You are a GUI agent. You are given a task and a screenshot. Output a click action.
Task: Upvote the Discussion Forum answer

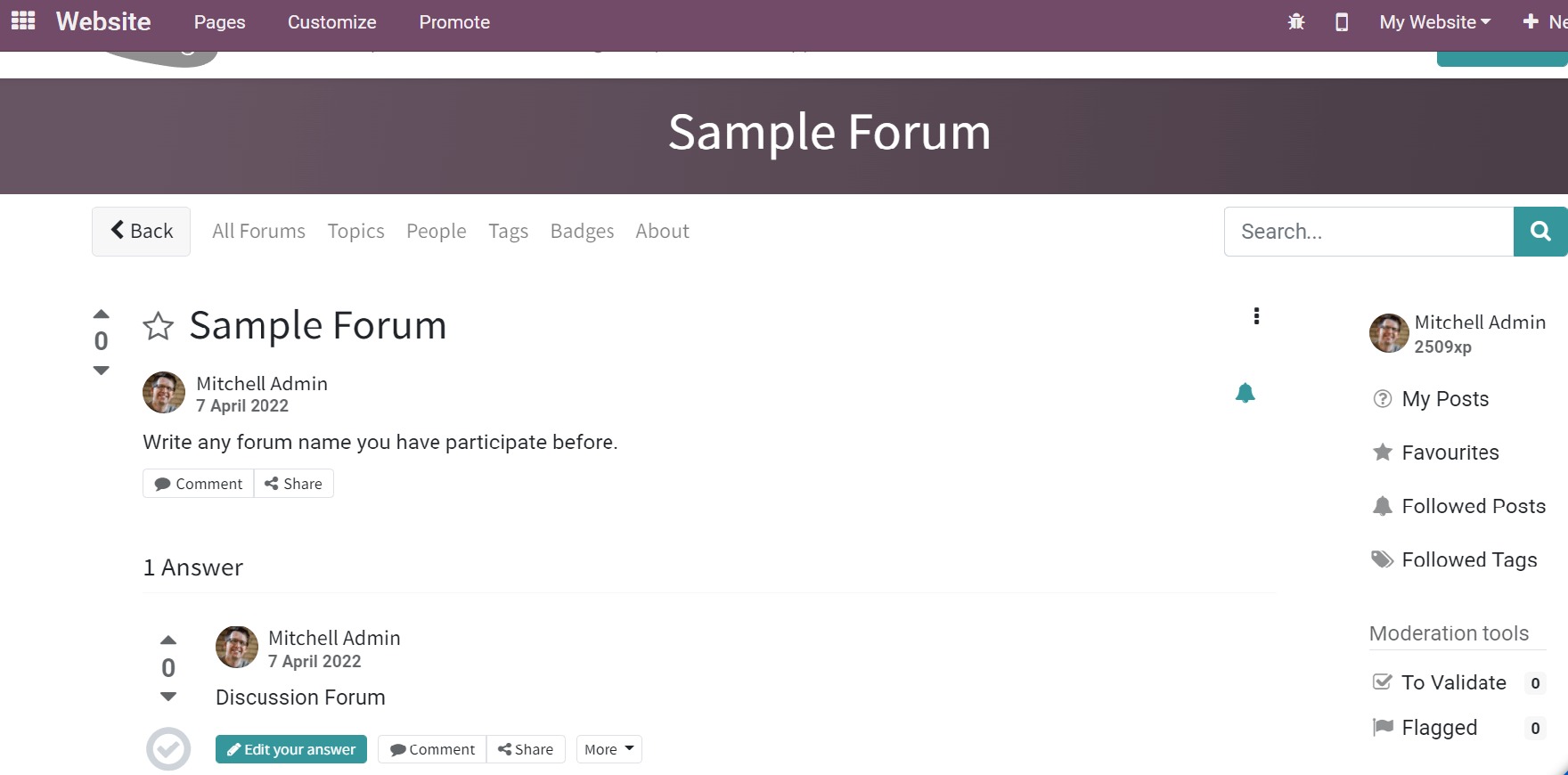168,640
